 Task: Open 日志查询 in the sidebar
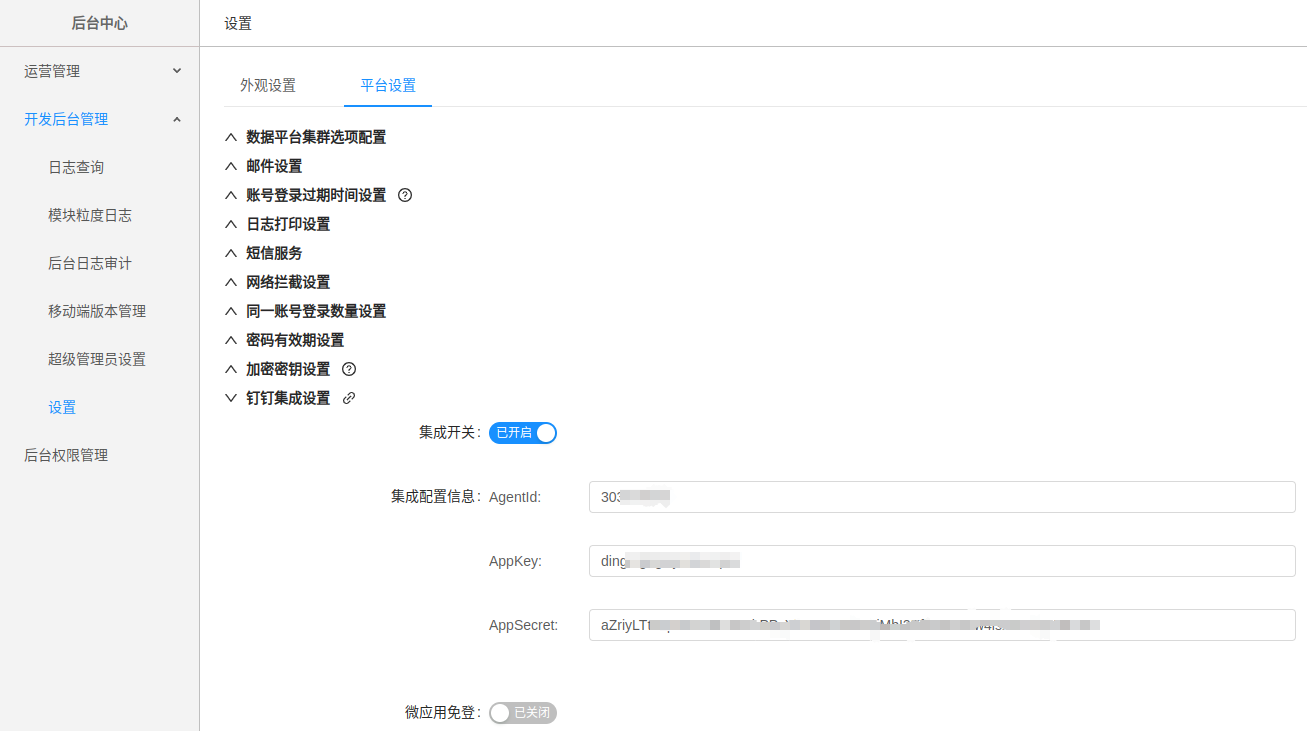pos(76,167)
